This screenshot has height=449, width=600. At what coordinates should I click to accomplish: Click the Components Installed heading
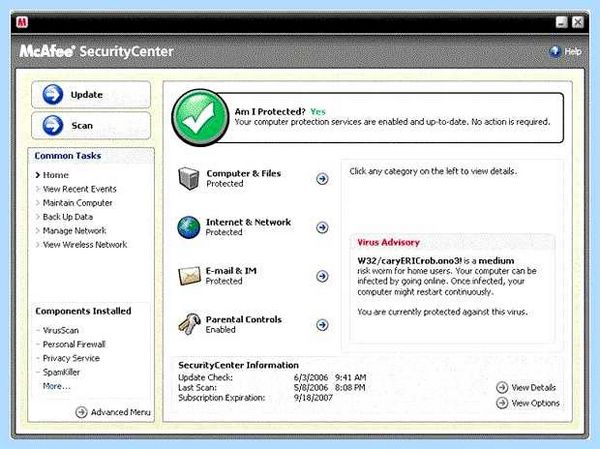(83, 311)
